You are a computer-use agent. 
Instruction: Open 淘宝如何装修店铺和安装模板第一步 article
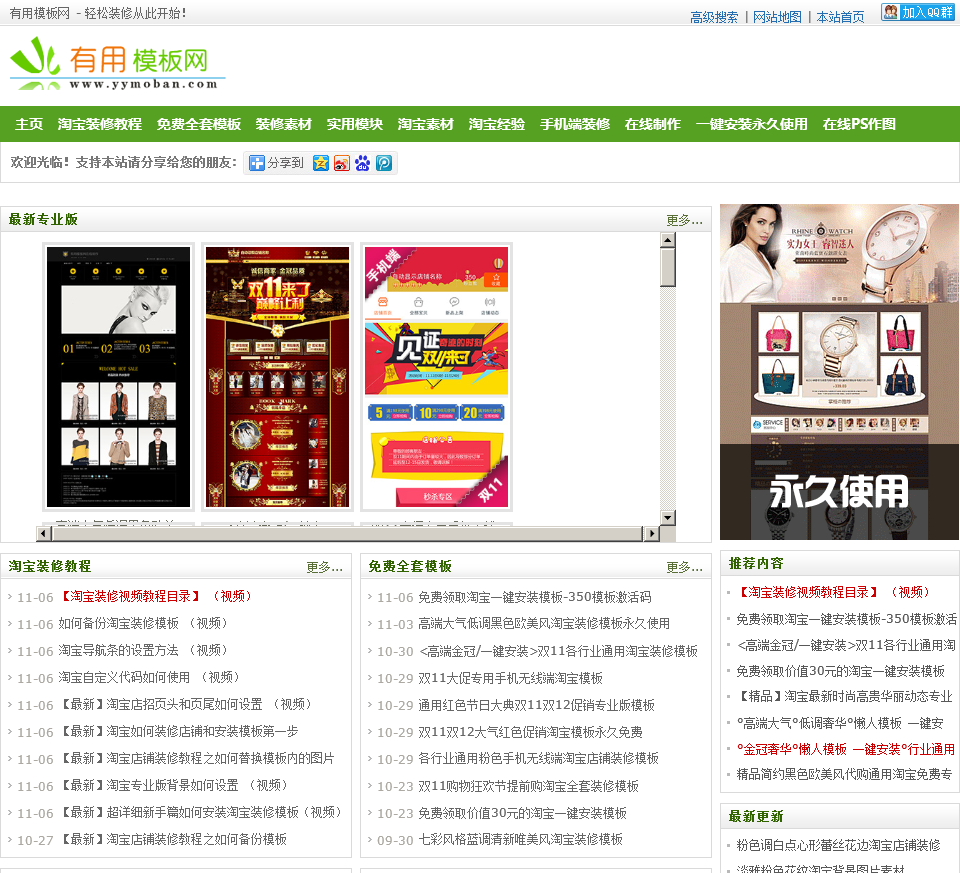[178, 731]
